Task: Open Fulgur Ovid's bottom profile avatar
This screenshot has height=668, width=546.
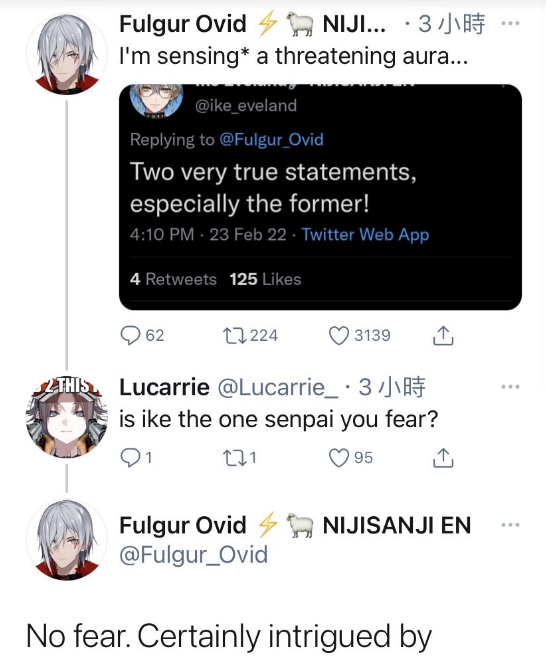Action: (x=66, y=540)
